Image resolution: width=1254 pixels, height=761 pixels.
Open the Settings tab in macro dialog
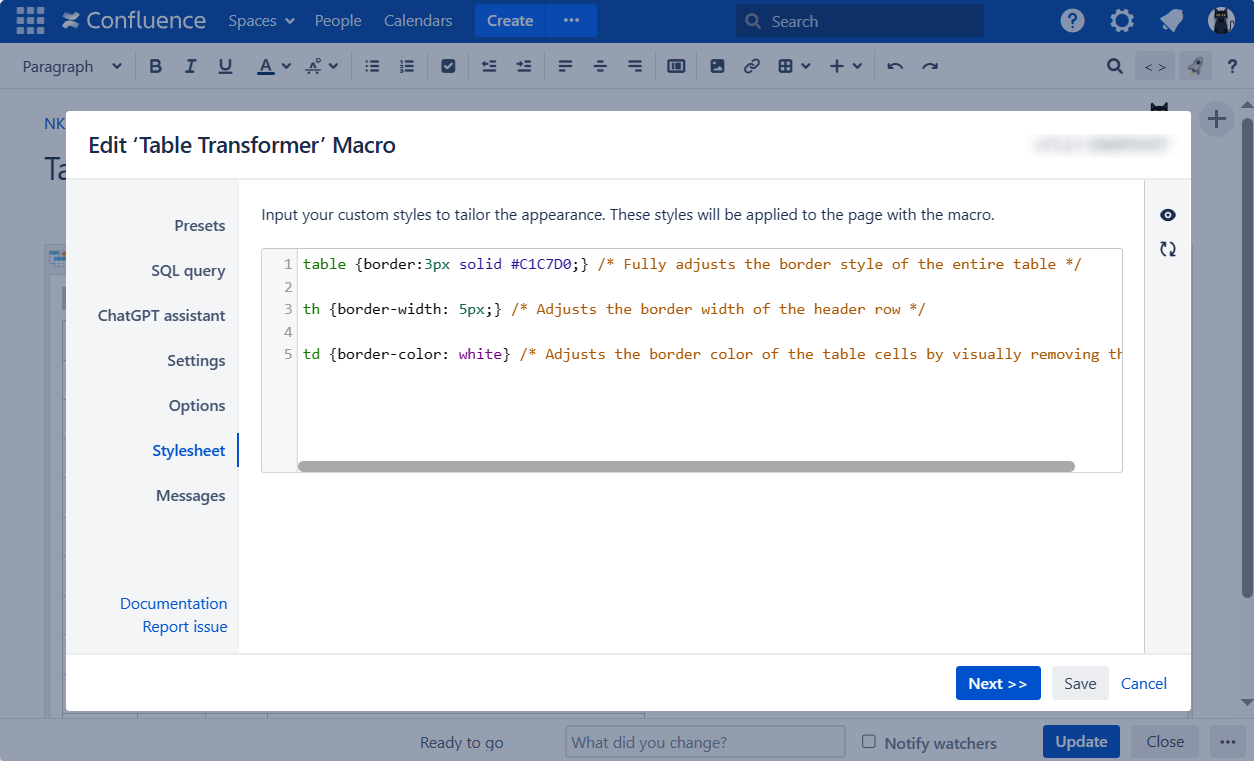tap(196, 361)
